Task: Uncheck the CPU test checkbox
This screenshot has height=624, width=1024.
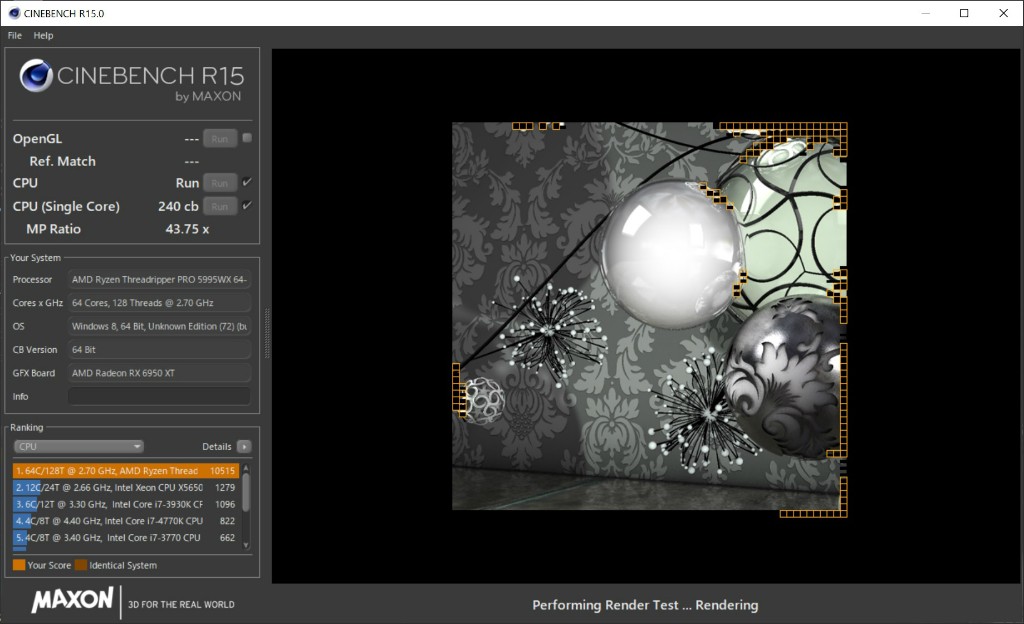Action: pyautogui.click(x=247, y=182)
